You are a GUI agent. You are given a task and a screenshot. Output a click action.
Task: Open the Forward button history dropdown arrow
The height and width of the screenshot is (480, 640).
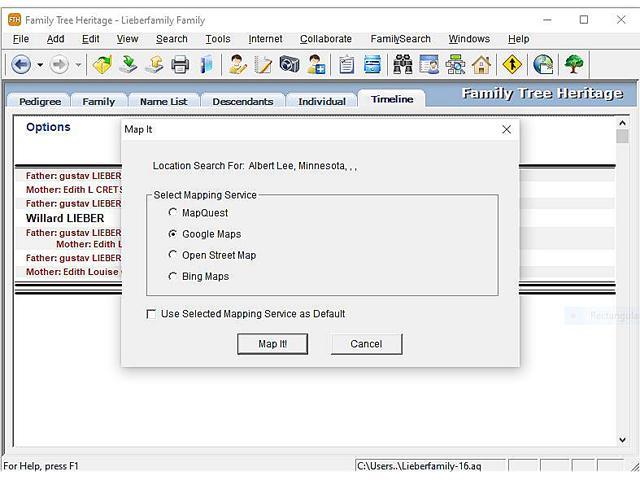(x=78, y=65)
